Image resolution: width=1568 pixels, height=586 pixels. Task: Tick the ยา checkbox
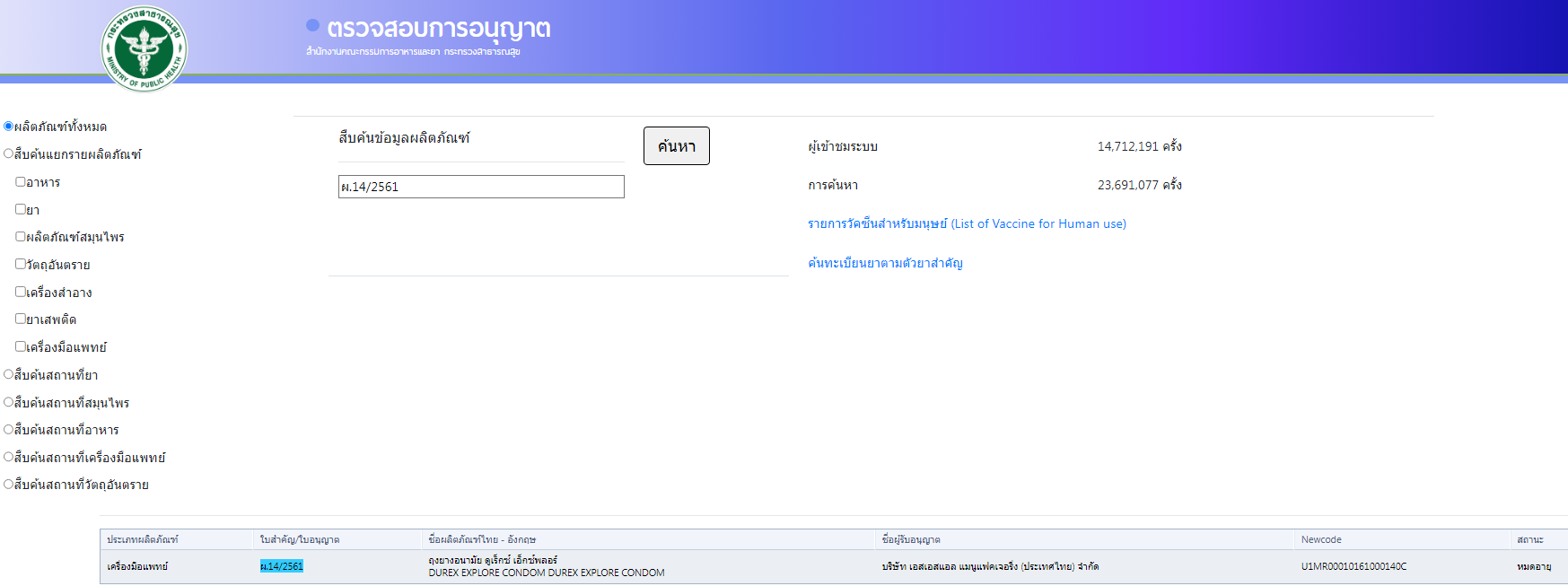21,209
